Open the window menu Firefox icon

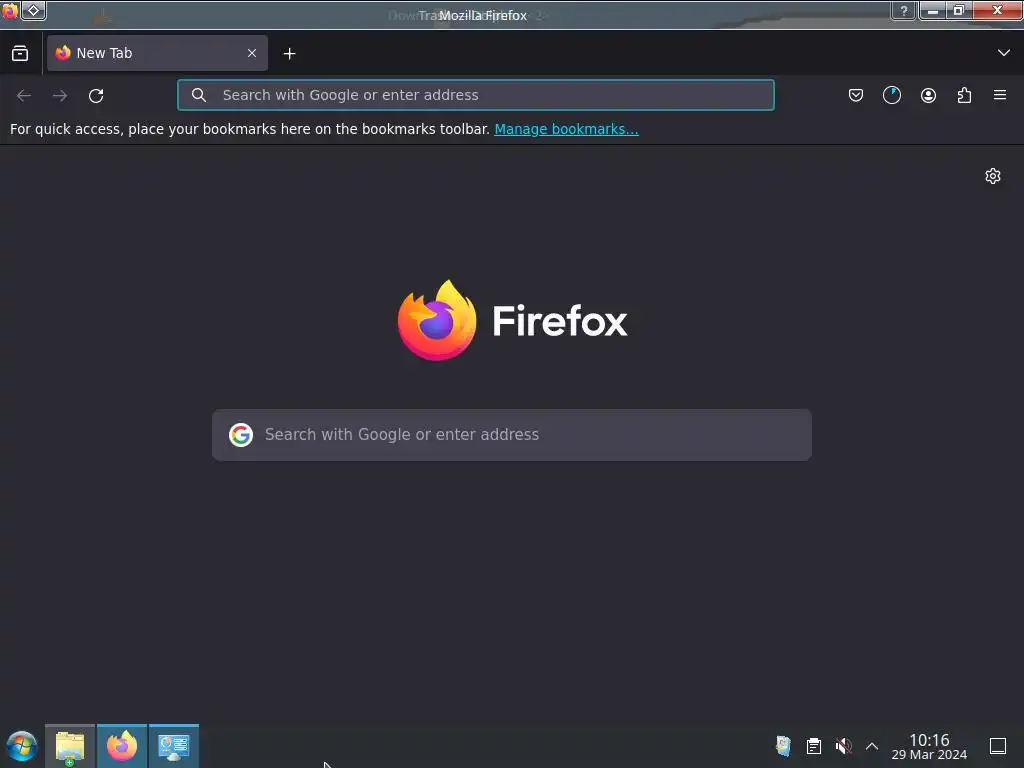coord(10,11)
